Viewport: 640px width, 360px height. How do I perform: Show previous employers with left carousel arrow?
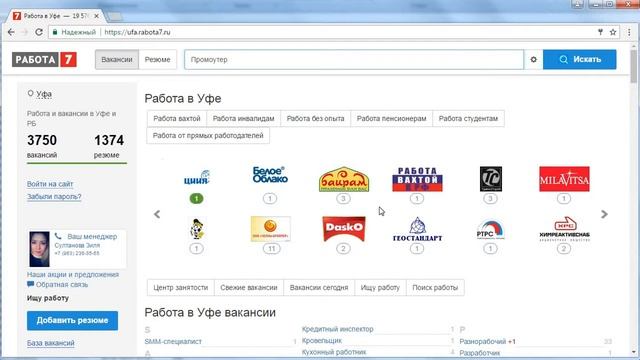point(157,214)
